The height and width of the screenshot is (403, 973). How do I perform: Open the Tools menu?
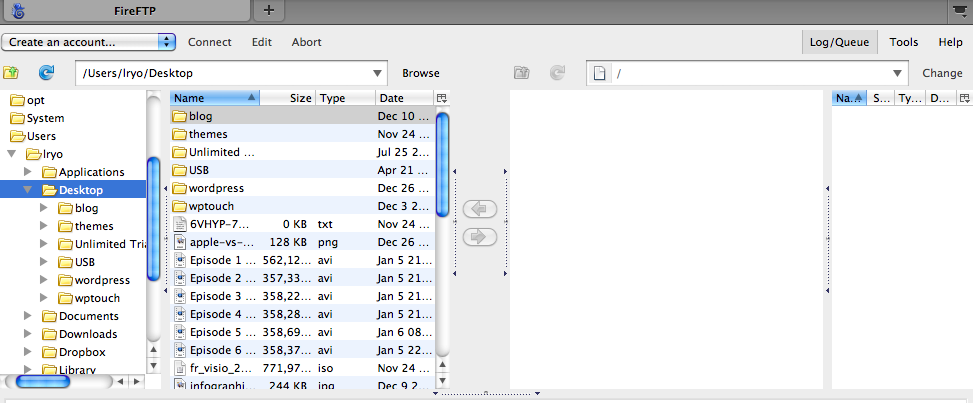pyautogui.click(x=903, y=42)
